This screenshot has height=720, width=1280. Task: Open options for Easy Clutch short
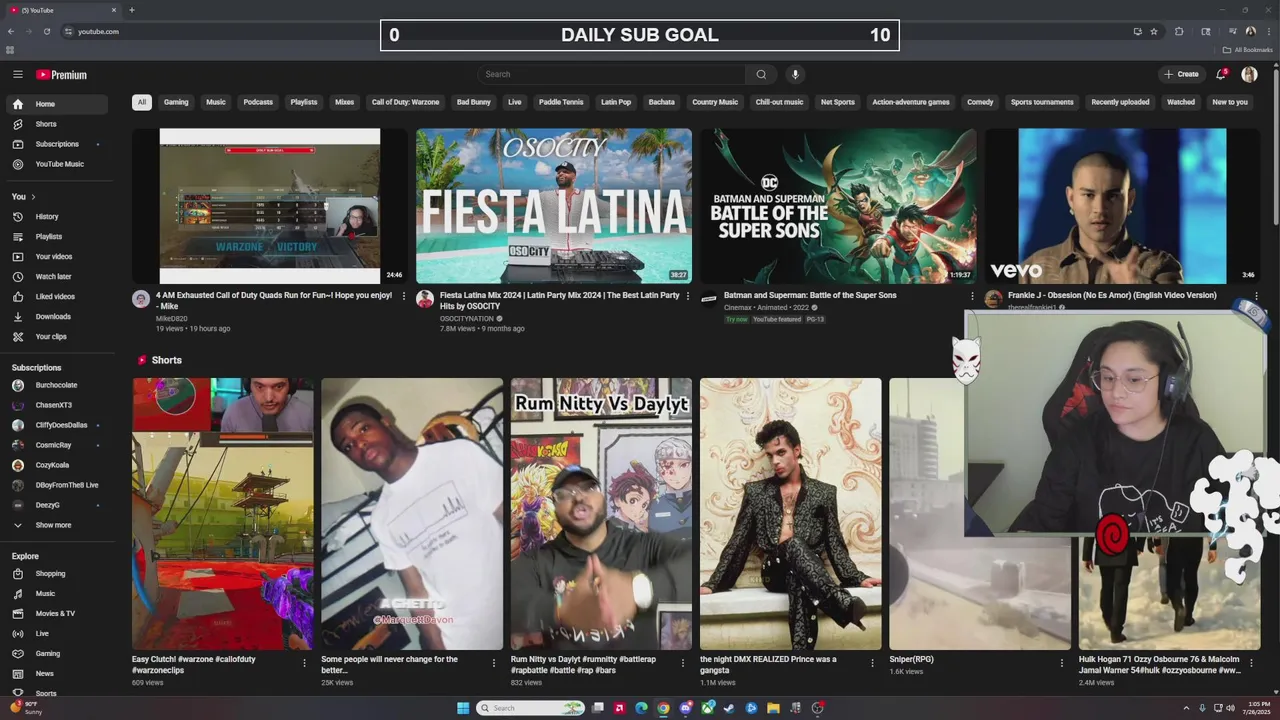[304, 662]
